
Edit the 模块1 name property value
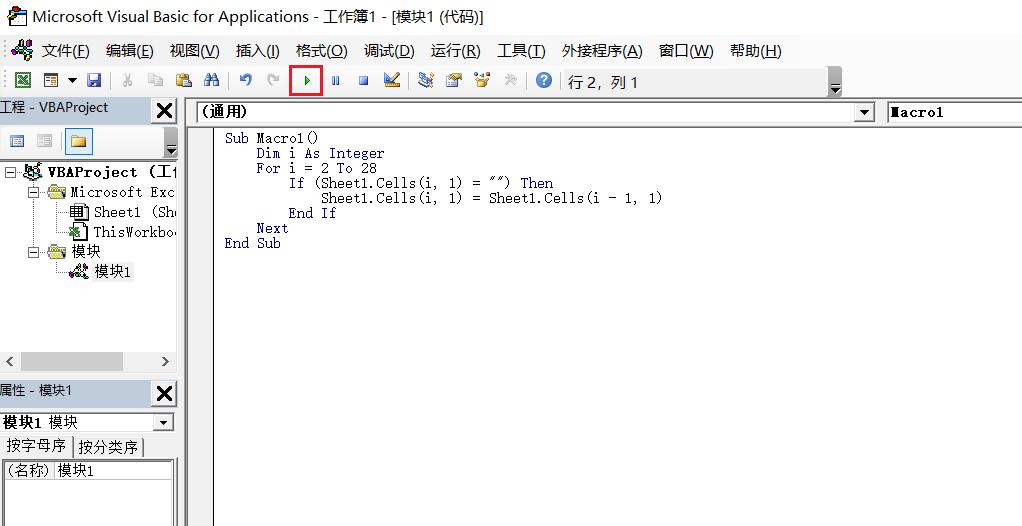[113, 471]
